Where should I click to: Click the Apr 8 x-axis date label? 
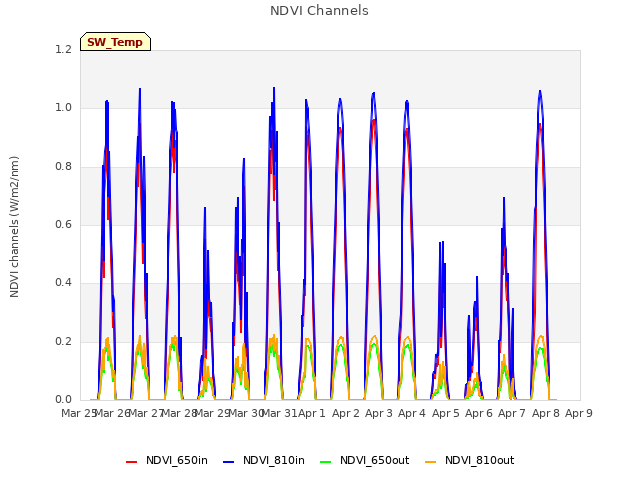545,413
